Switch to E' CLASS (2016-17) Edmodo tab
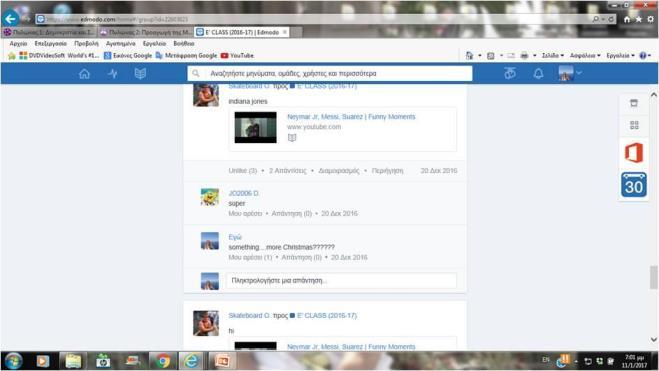This screenshot has height=371, width=659. (241, 32)
